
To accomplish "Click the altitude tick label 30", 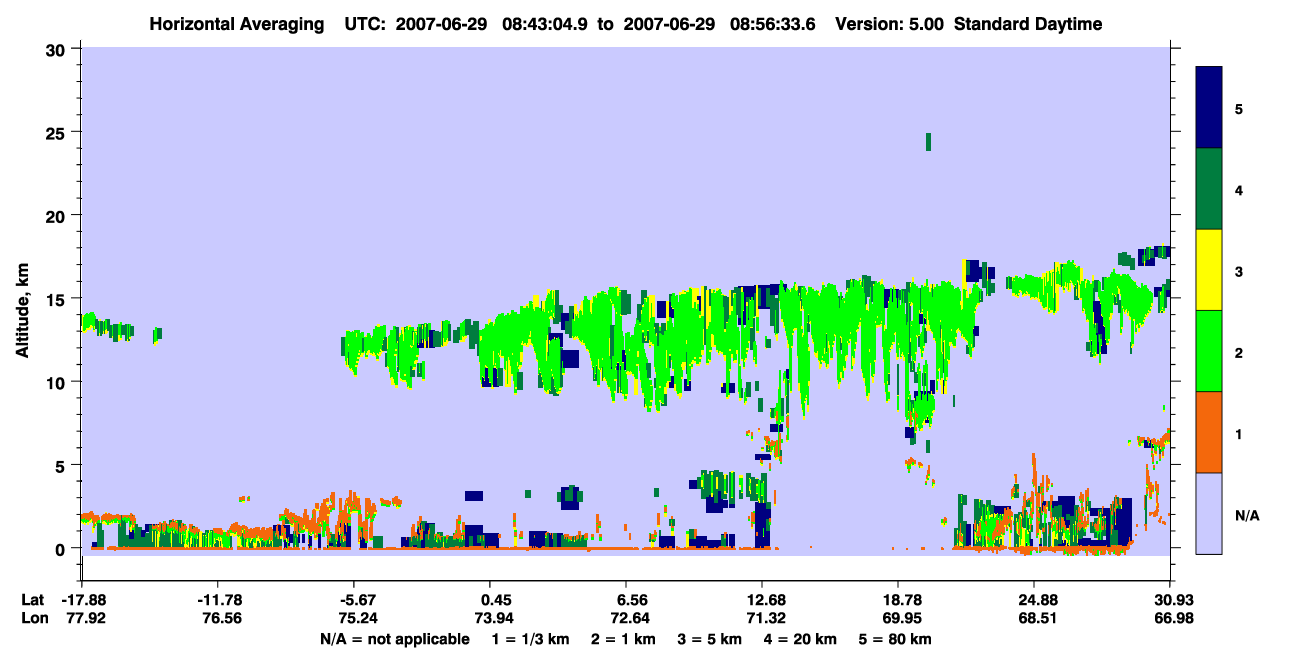I will click(57, 48).
